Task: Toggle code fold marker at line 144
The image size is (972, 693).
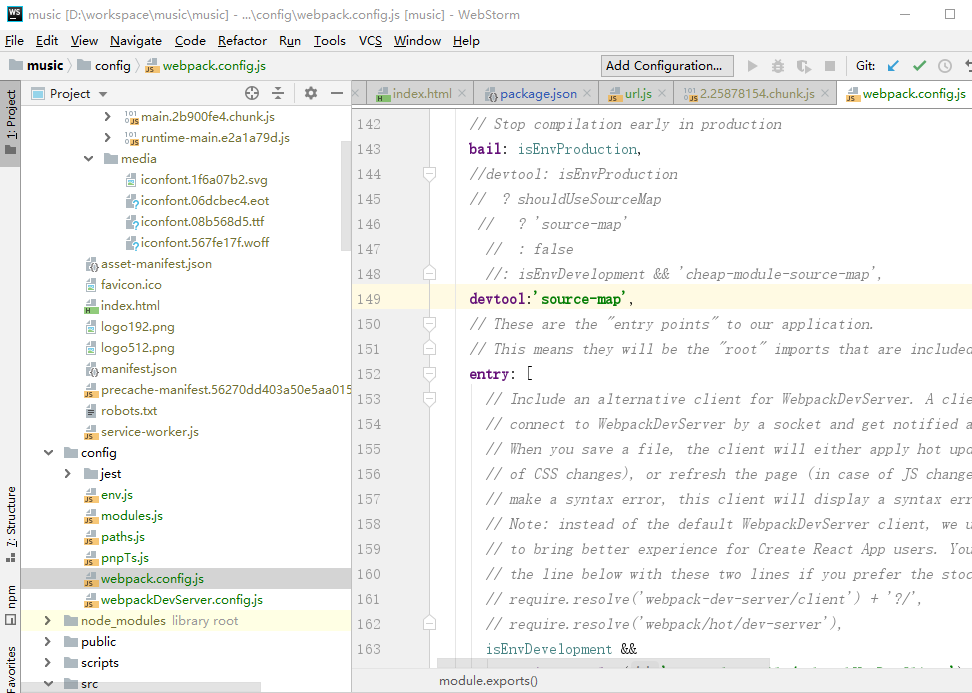Action: (x=429, y=174)
